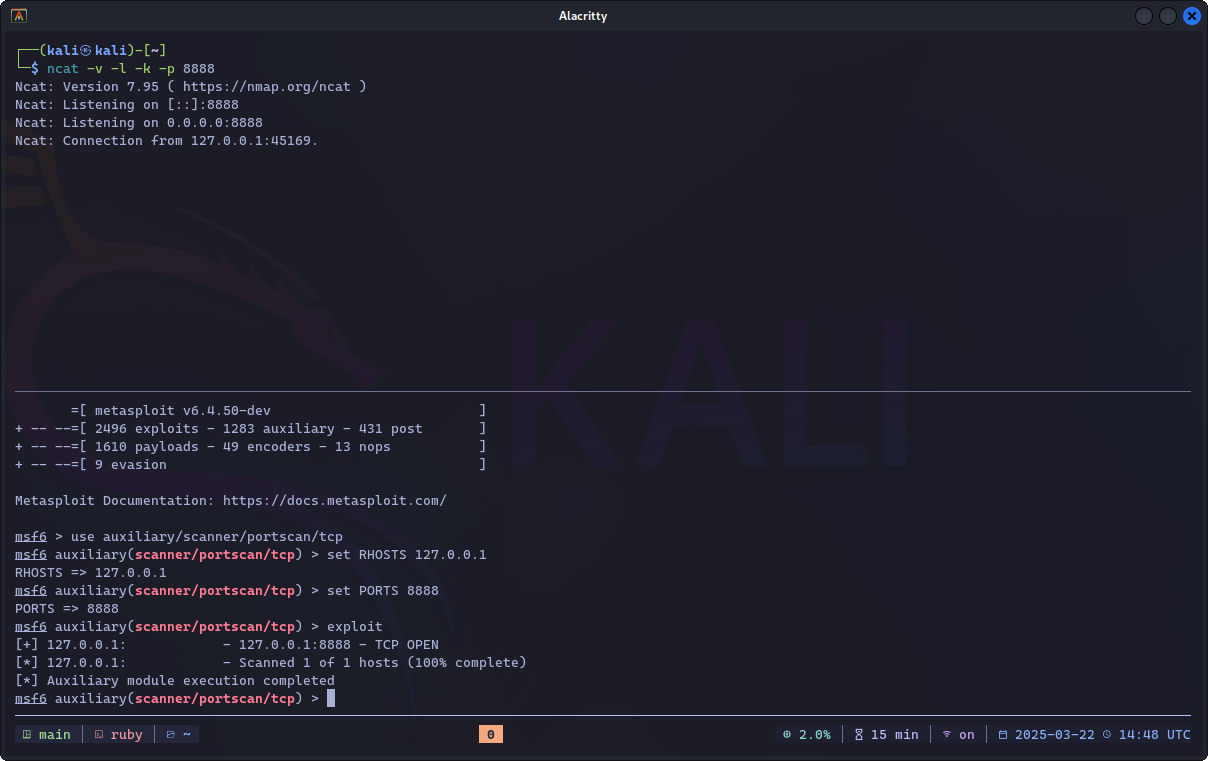Click the '15 min' uptime value
The height and width of the screenshot is (761, 1208).
pyautogui.click(x=895, y=734)
